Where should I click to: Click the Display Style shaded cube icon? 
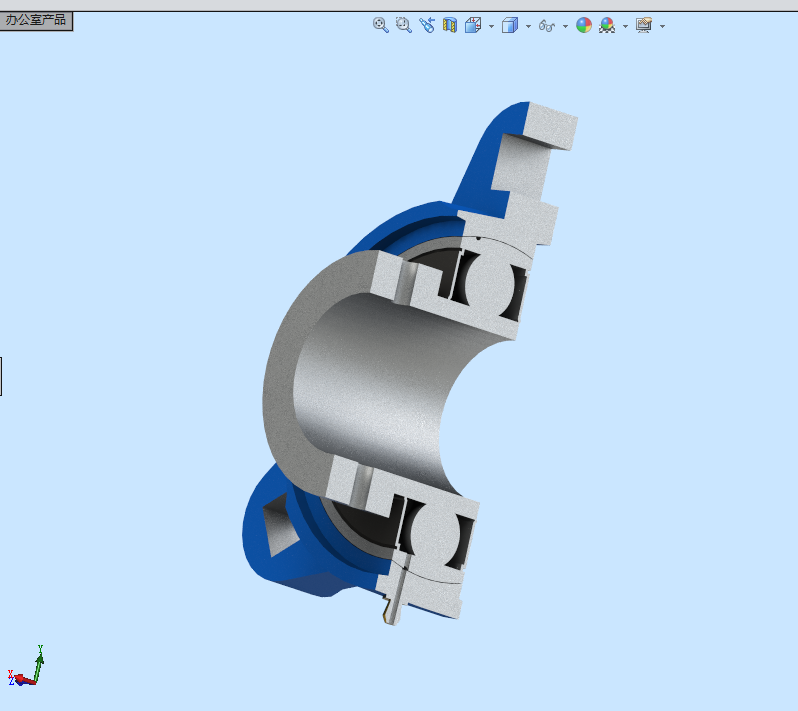pyautogui.click(x=510, y=25)
